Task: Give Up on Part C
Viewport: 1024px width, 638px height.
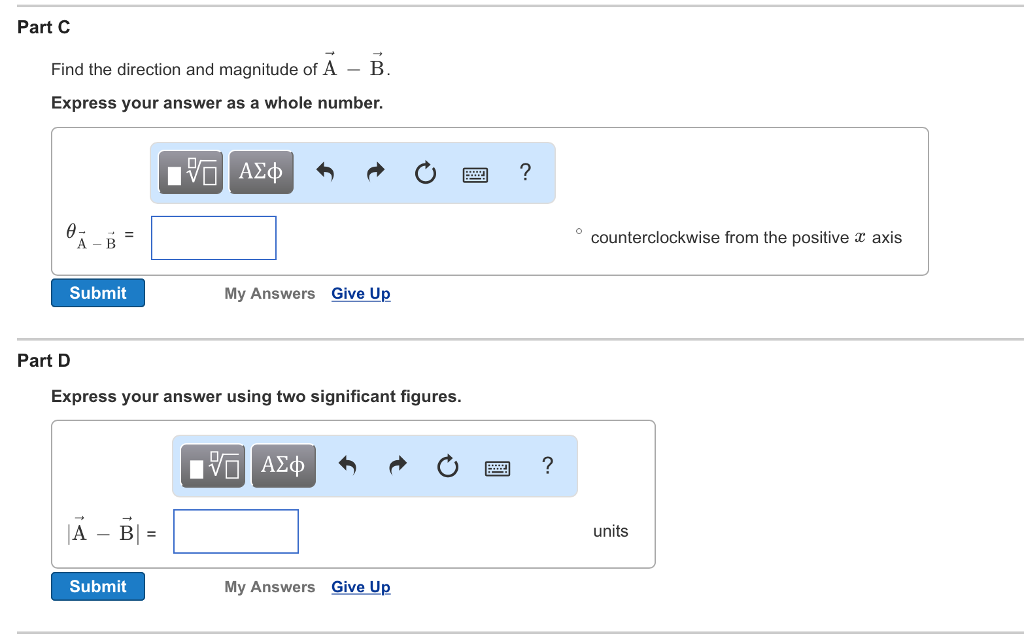Action: (x=361, y=293)
